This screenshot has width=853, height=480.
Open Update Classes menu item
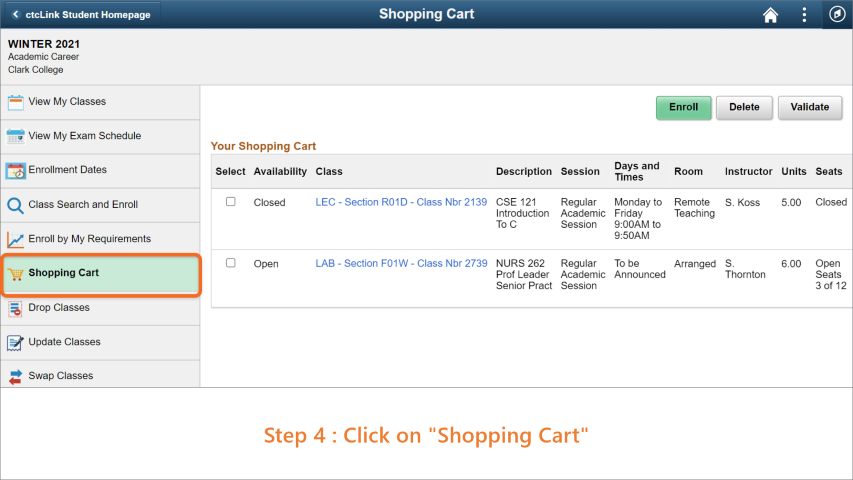pos(100,342)
